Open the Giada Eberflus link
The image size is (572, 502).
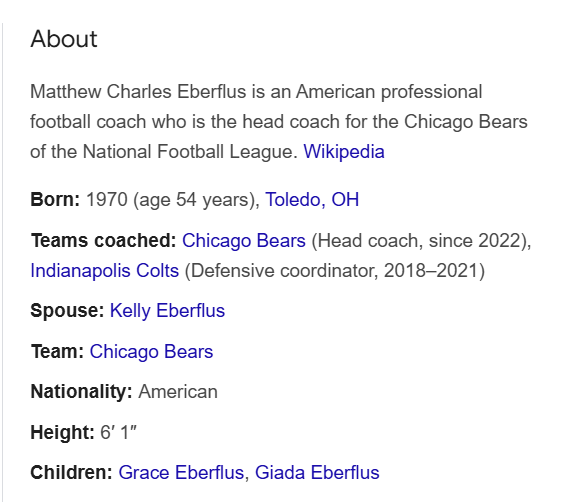[317, 473]
